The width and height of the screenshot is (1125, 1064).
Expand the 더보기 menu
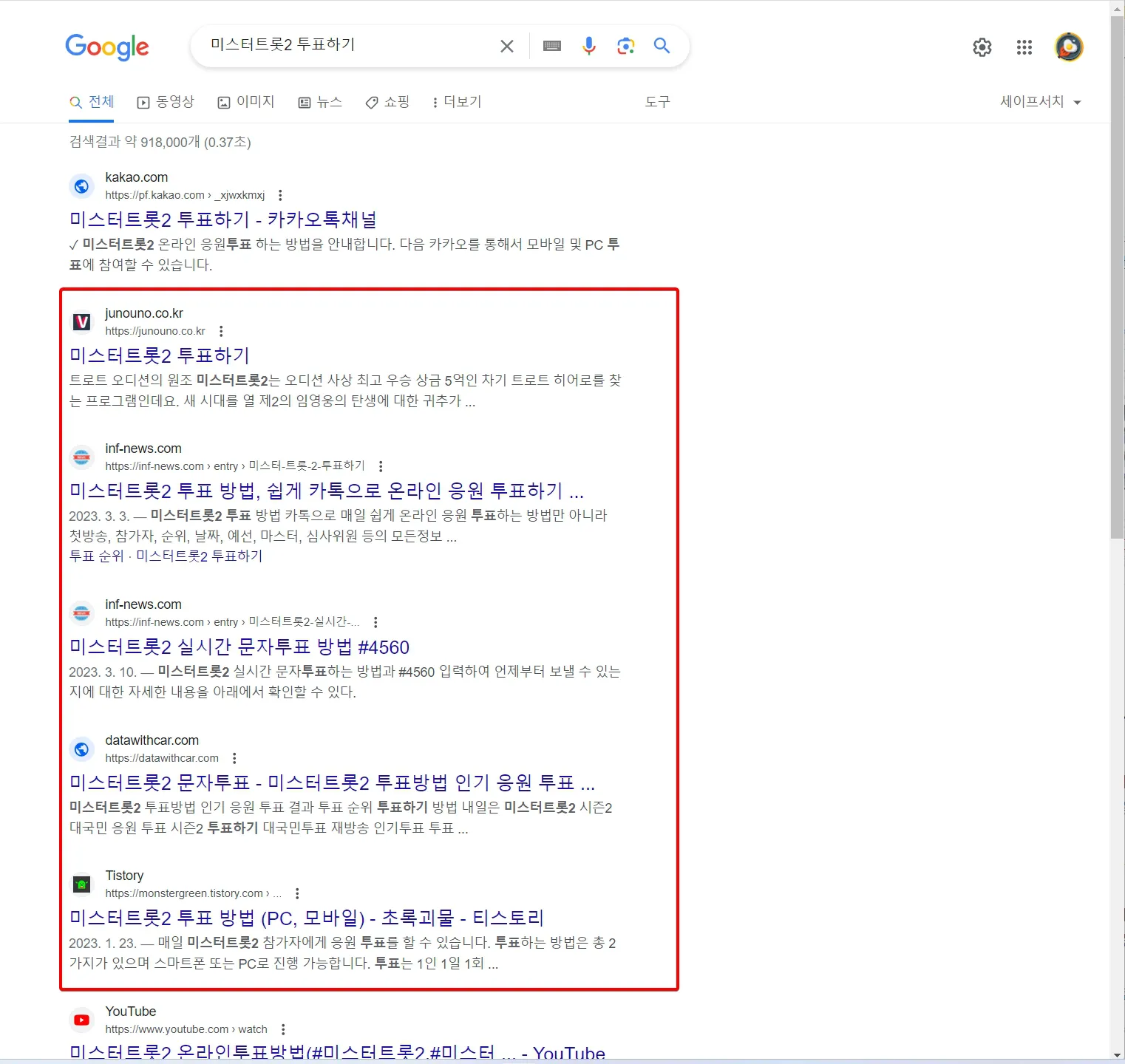point(458,102)
